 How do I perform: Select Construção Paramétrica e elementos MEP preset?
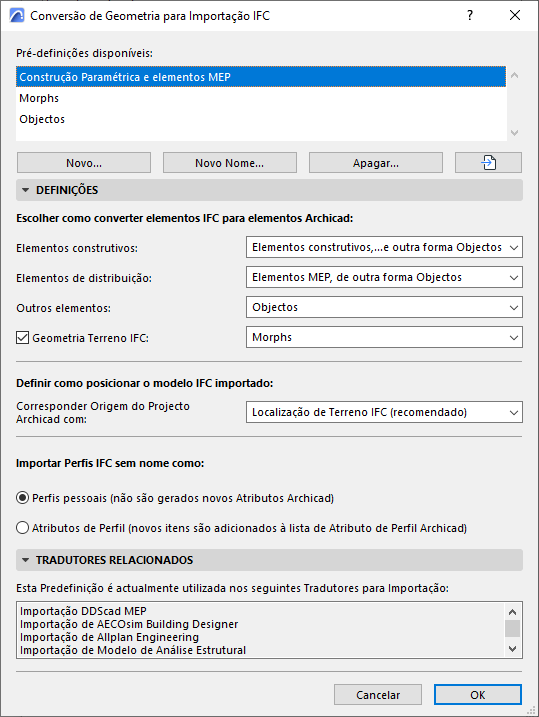click(261, 77)
